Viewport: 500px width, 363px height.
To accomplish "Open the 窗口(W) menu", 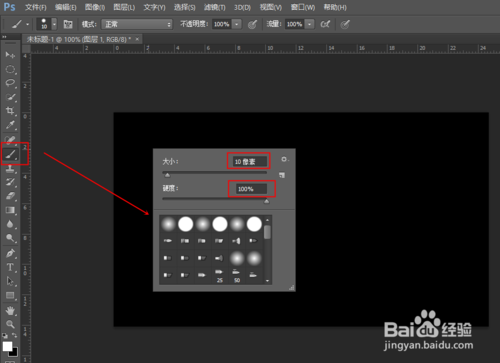I will (x=303, y=7).
